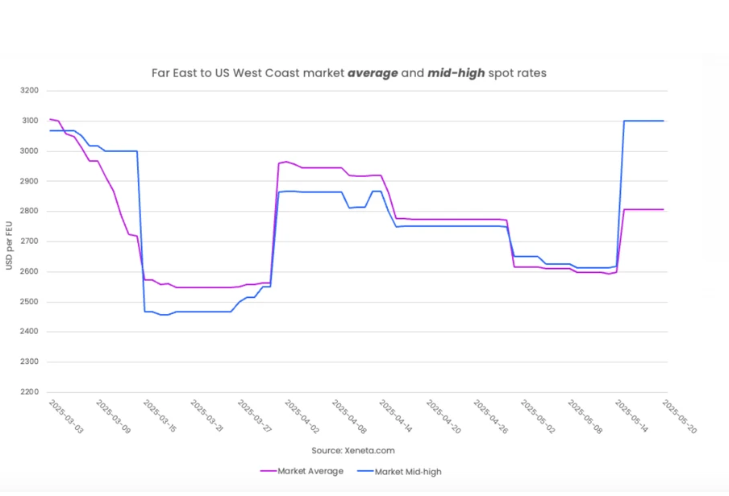Click the 3000 value on the y-axis
The height and width of the screenshot is (496, 729).
point(29,151)
